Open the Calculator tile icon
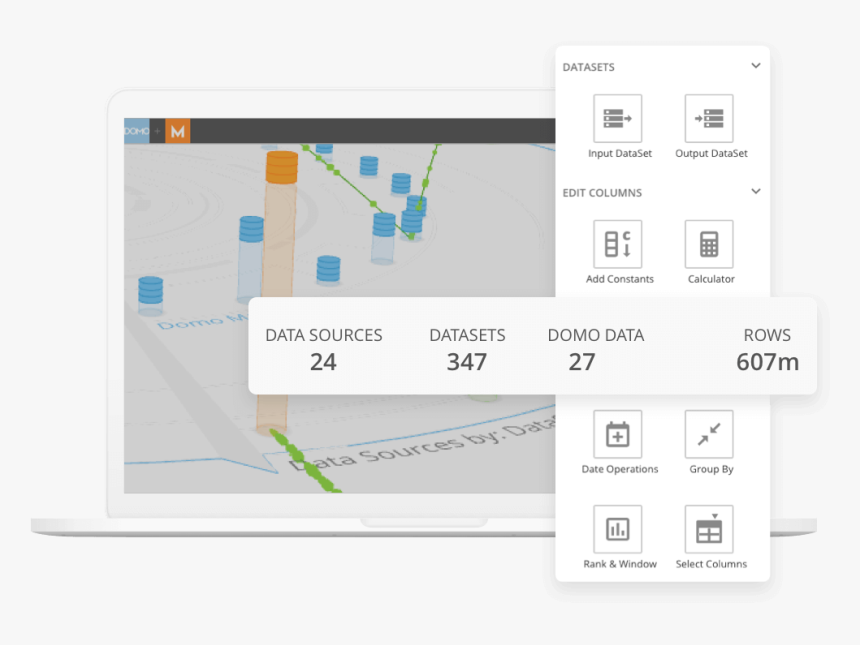This screenshot has height=645, width=860. click(x=709, y=244)
